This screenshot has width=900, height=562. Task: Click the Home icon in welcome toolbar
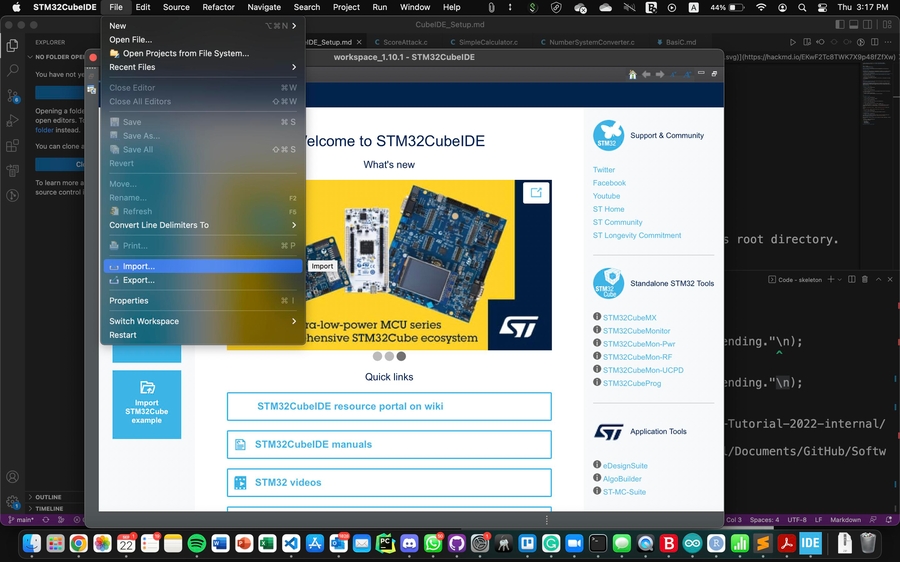632,75
